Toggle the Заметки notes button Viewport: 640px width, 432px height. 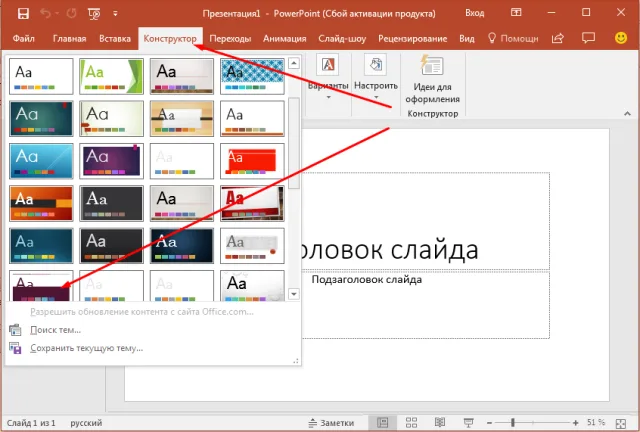coord(331,423)
